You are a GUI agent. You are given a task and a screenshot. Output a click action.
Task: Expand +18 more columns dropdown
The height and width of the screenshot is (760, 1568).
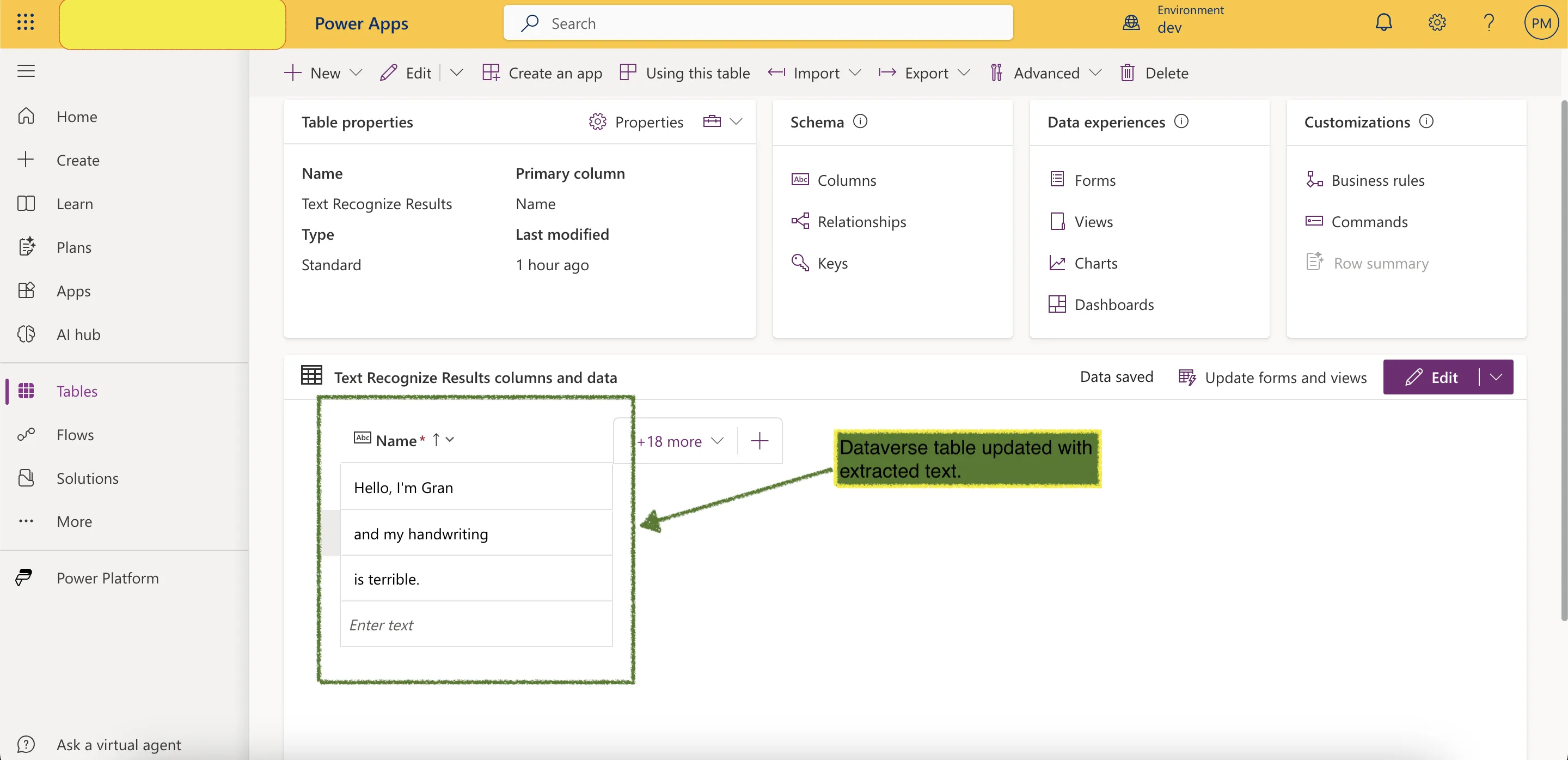tap(679, 441)
